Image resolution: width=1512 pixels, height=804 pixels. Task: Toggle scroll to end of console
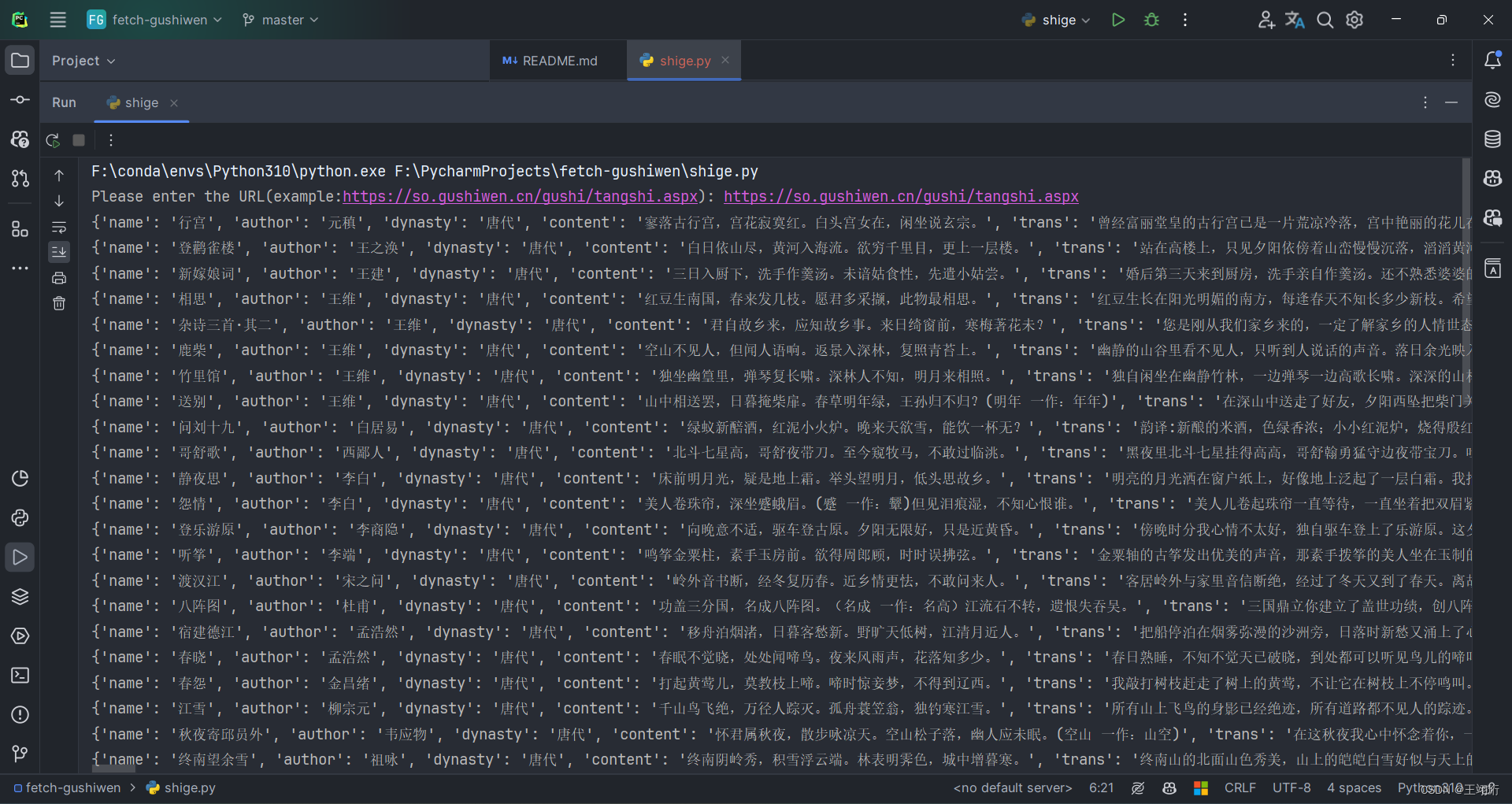click(59, 252)
